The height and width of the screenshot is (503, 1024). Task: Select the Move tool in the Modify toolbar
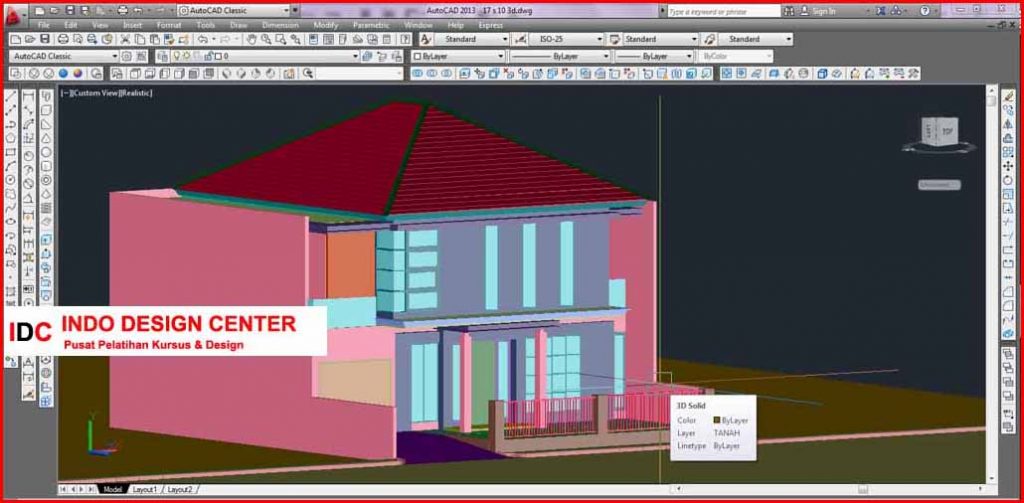(x=1008, y=166)
